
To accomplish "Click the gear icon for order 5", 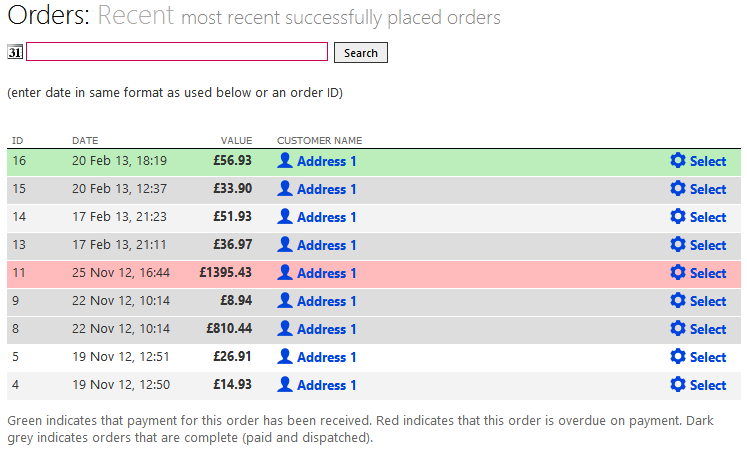I will [x=678, y=357].
